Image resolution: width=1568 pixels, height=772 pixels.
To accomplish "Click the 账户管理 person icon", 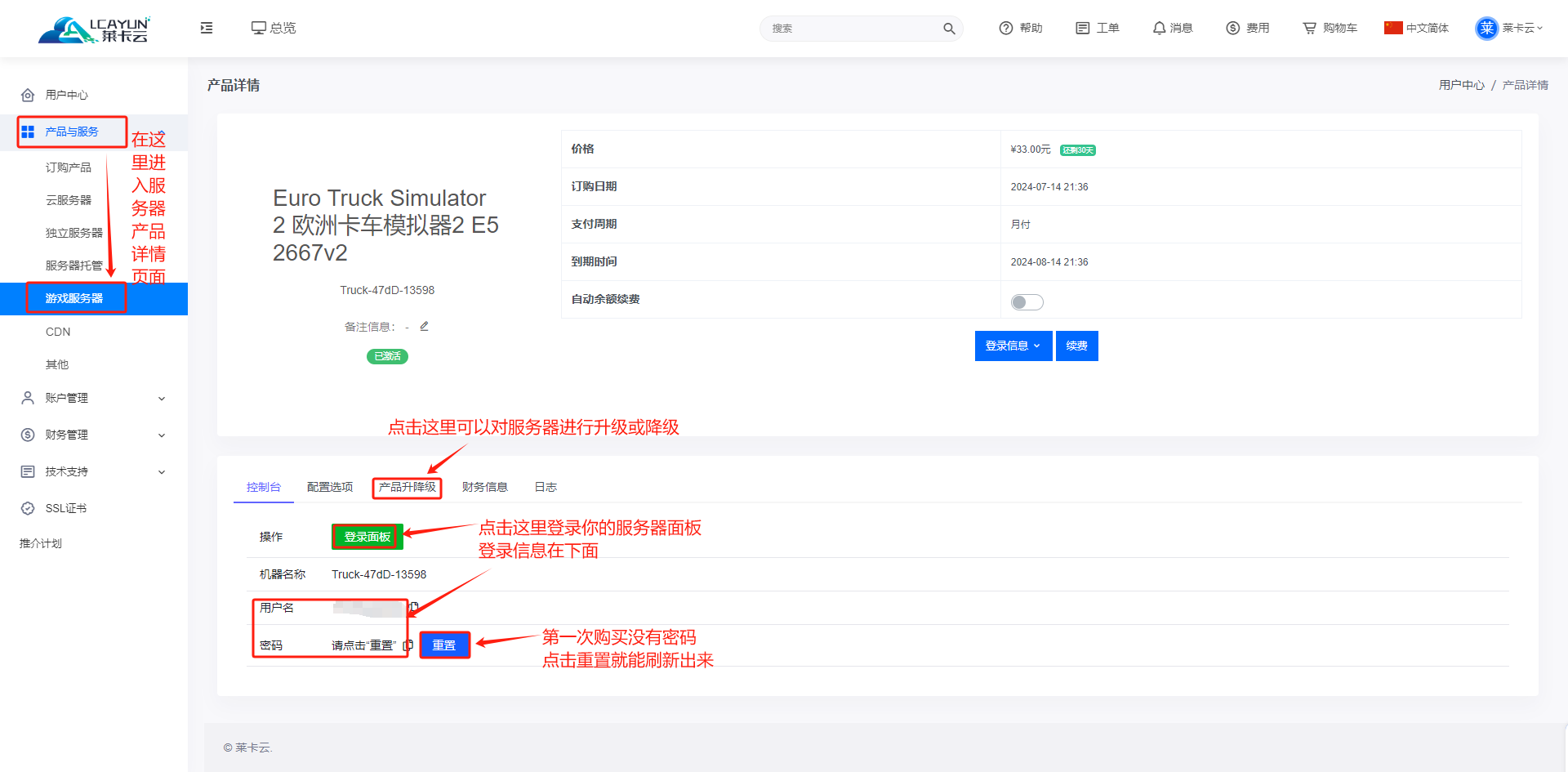I will (x=28, y=398).
